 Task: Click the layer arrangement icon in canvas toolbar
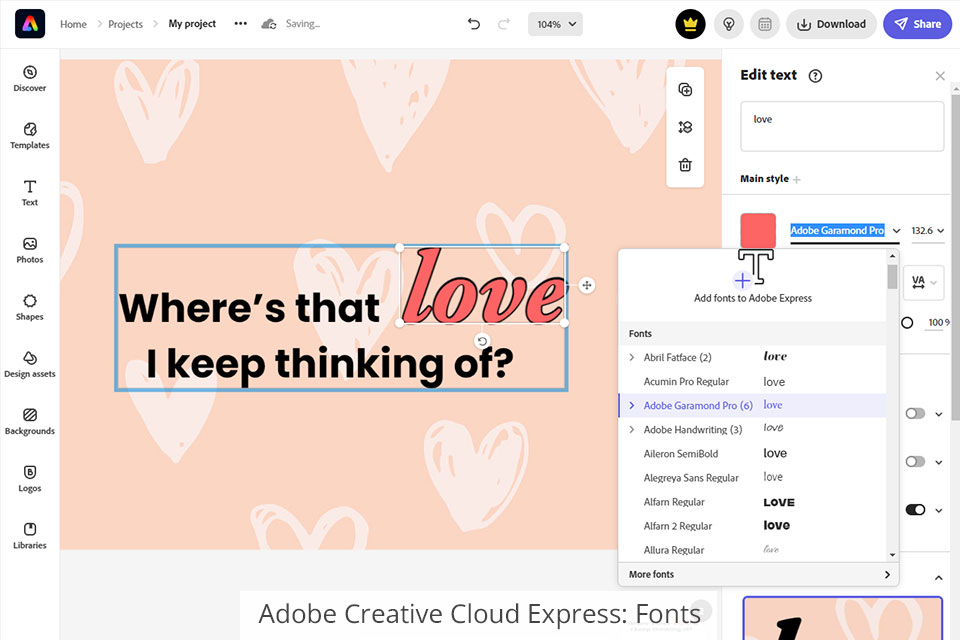(x=685, y=127)
